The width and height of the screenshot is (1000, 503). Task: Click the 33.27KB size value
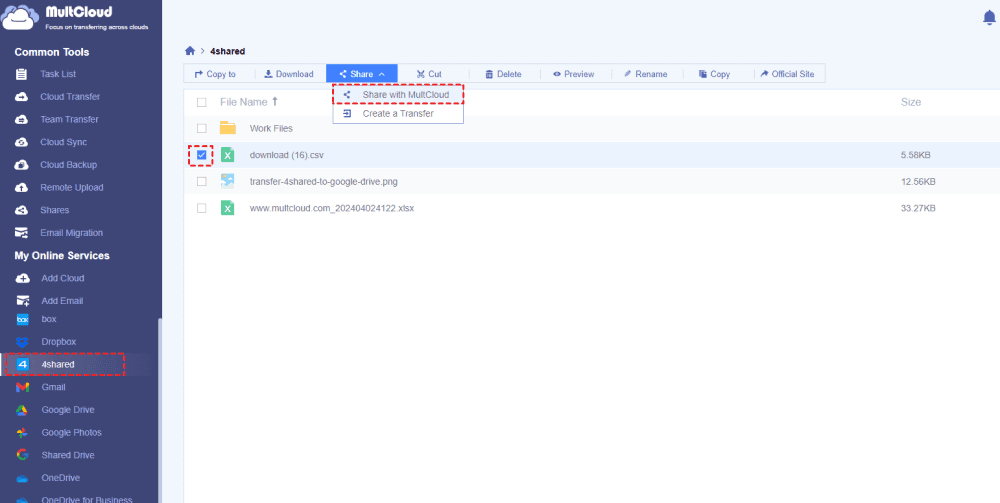pyautogui.click(x=918, y=208)
